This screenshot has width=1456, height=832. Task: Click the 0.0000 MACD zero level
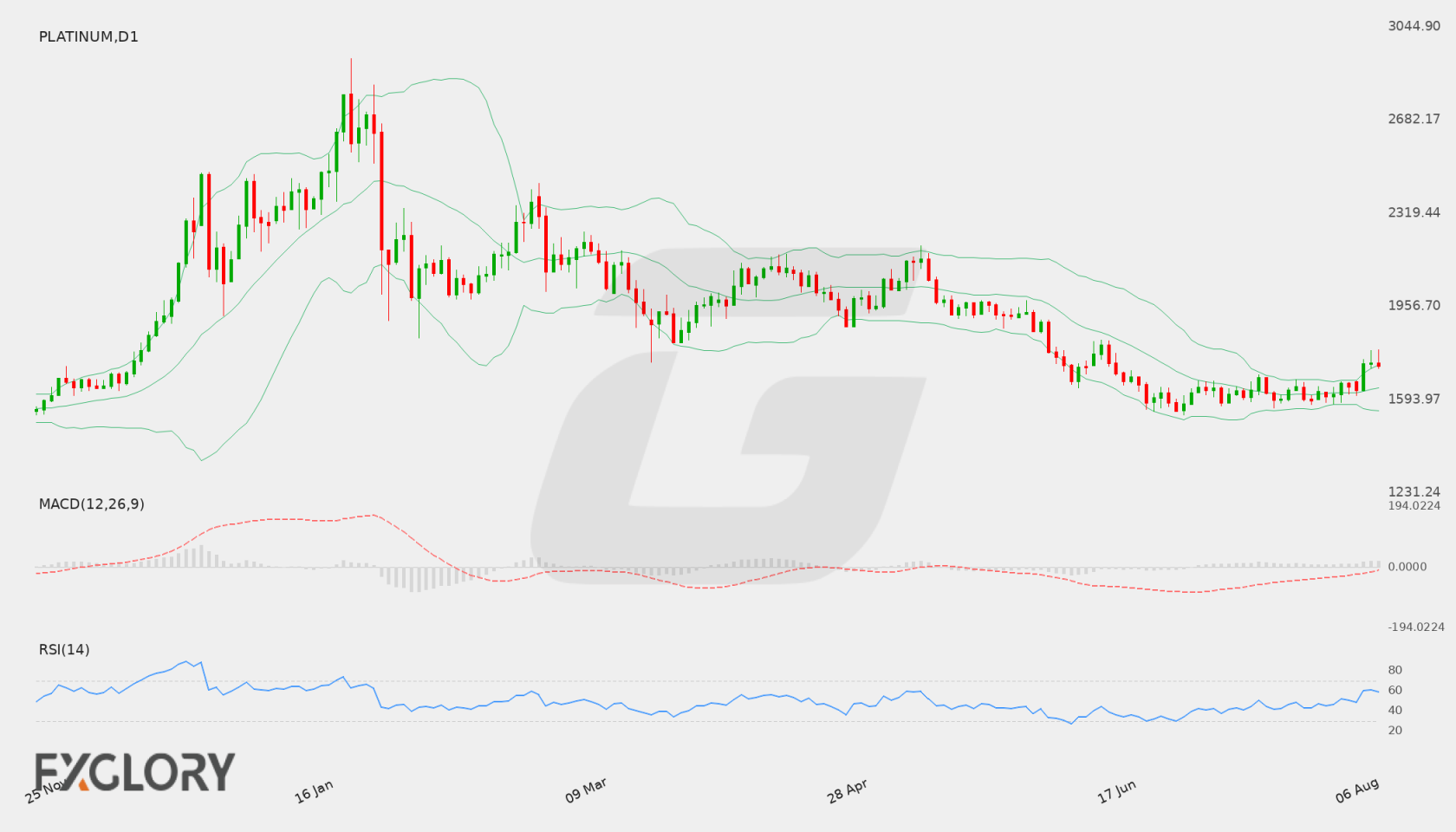tap(1407, 566)
